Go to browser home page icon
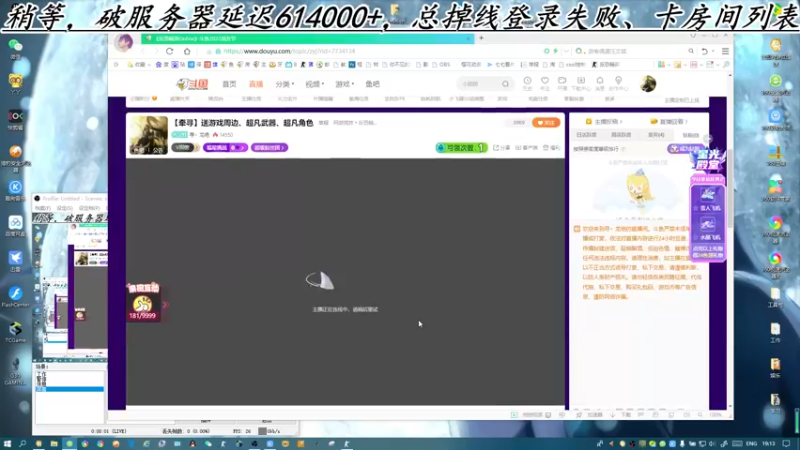 pyautogui.click(x=187, y=51)
